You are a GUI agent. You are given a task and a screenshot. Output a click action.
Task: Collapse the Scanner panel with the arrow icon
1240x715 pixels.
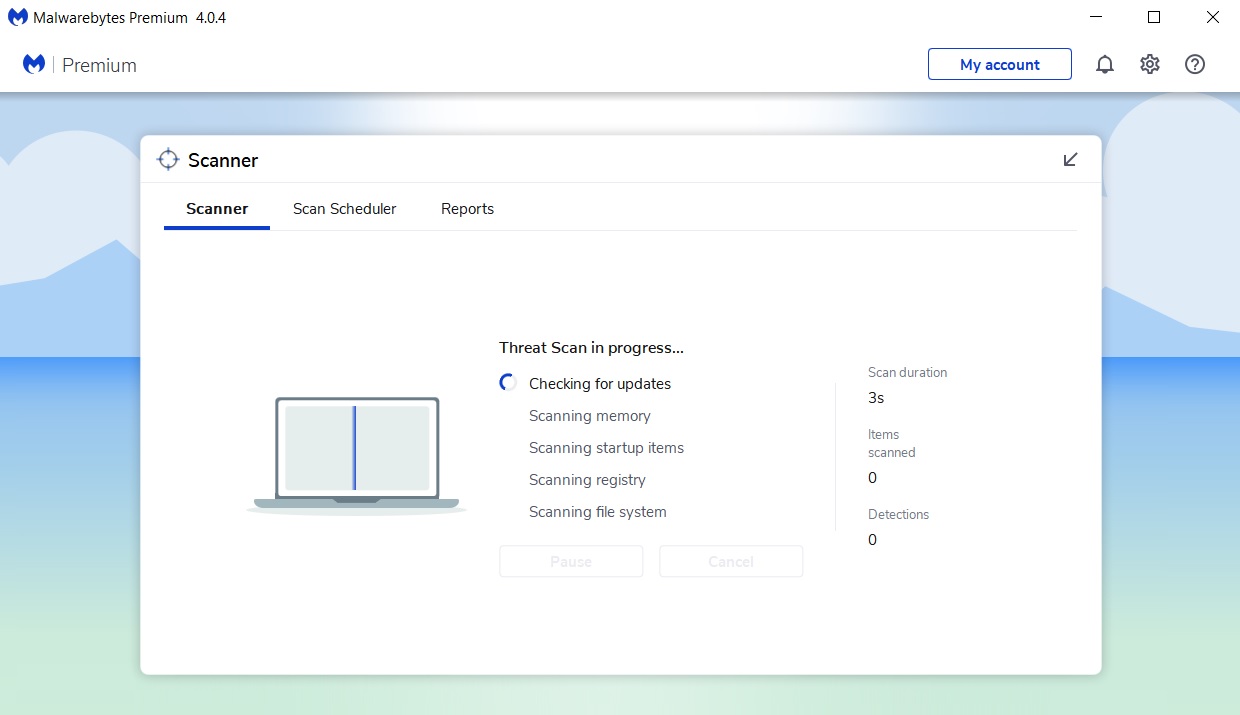click(x=1071, y=160)
